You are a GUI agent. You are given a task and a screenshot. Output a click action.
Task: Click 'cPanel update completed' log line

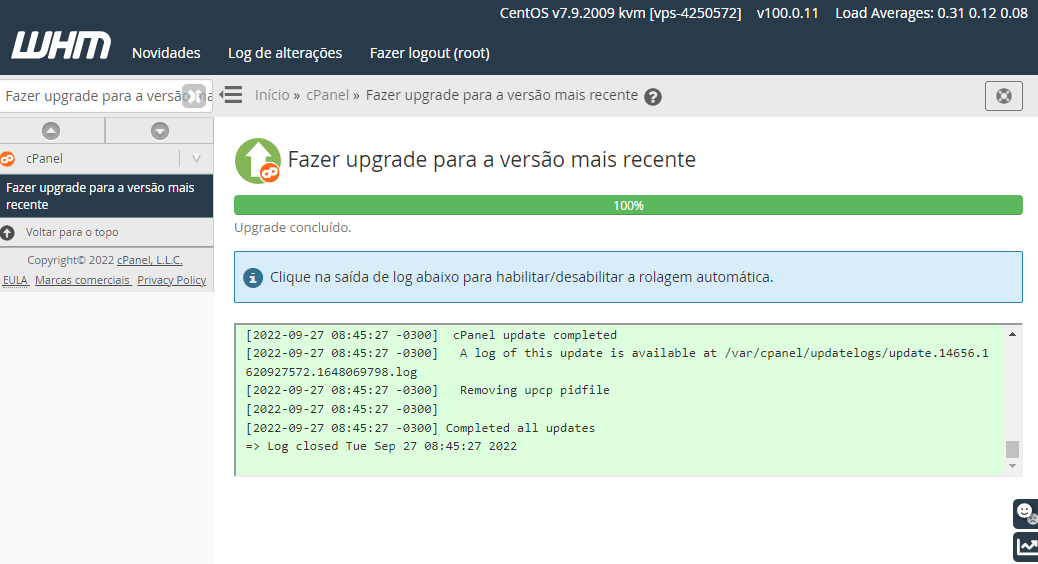[x=535, y=335]
